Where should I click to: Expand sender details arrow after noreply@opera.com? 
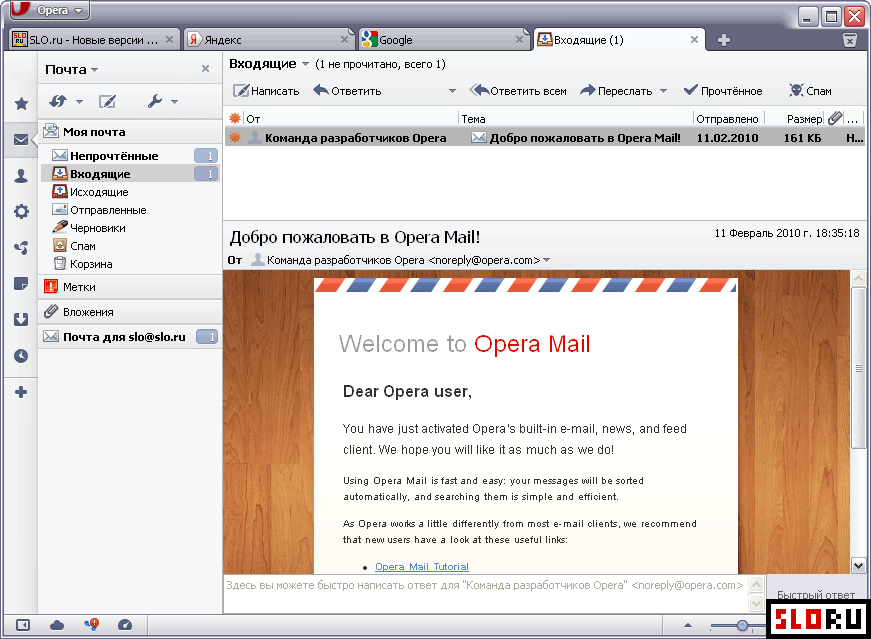tap(547, 260)
